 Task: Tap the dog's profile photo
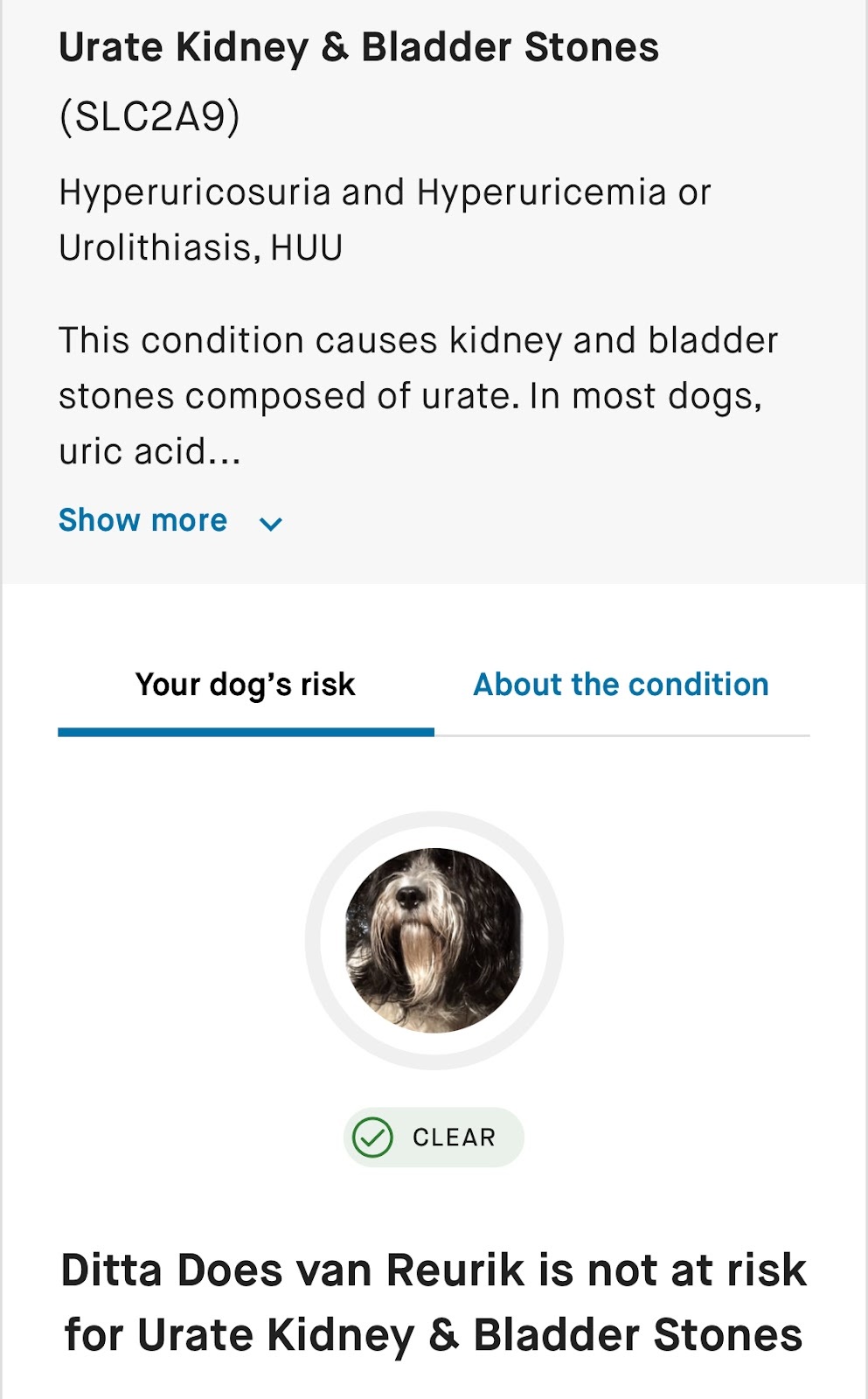(434, 940)
